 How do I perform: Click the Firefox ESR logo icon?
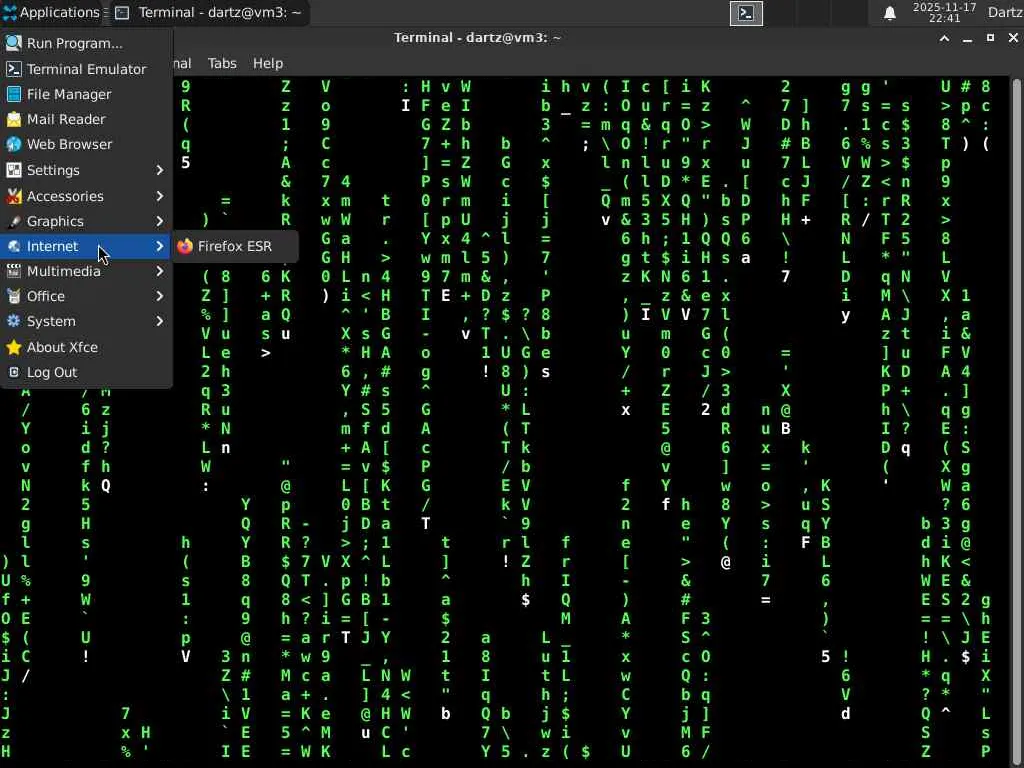point(185,246)
